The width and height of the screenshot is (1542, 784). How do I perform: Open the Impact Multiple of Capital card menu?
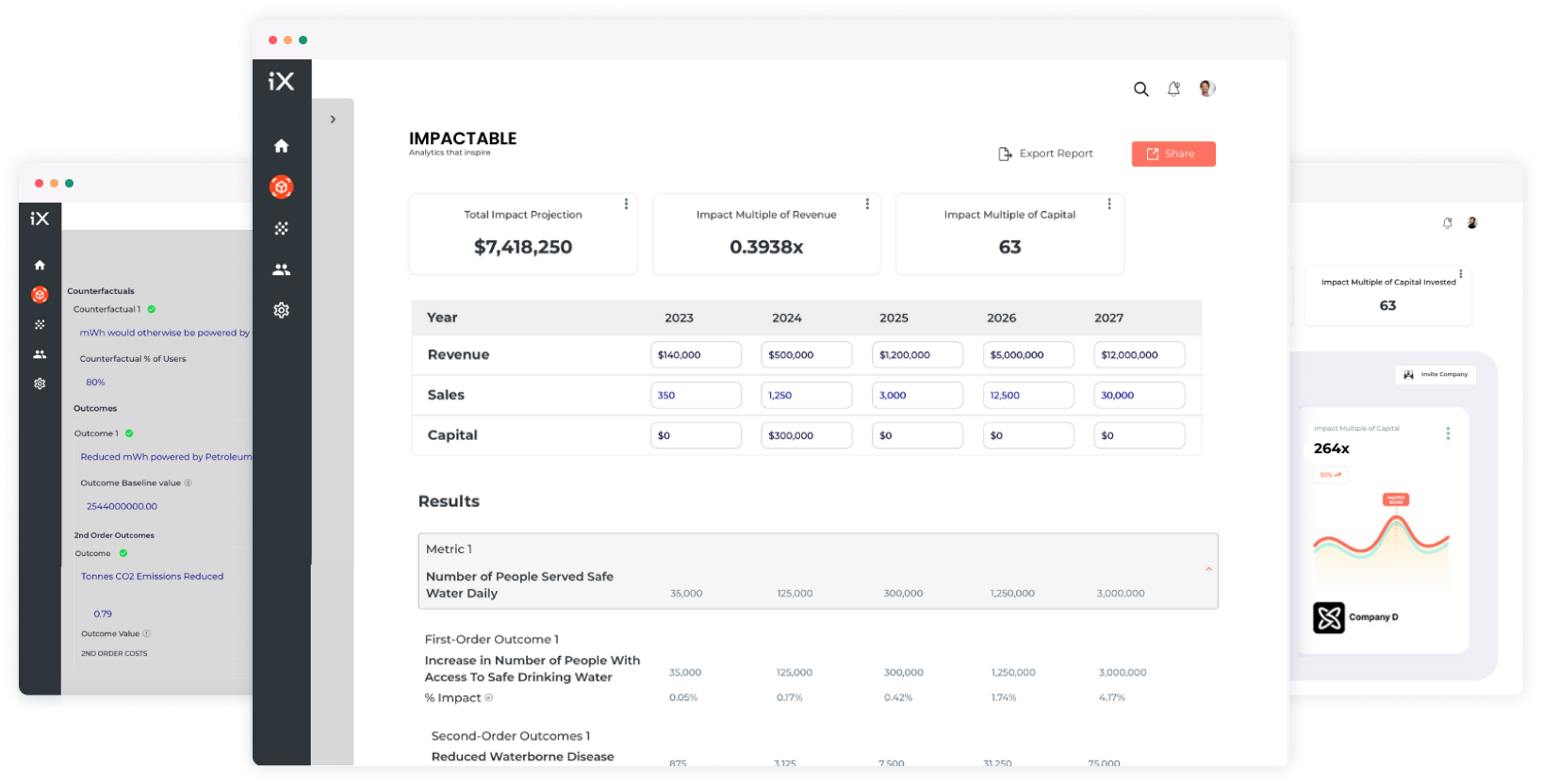pyautogui.click(x=1109, y=204)
